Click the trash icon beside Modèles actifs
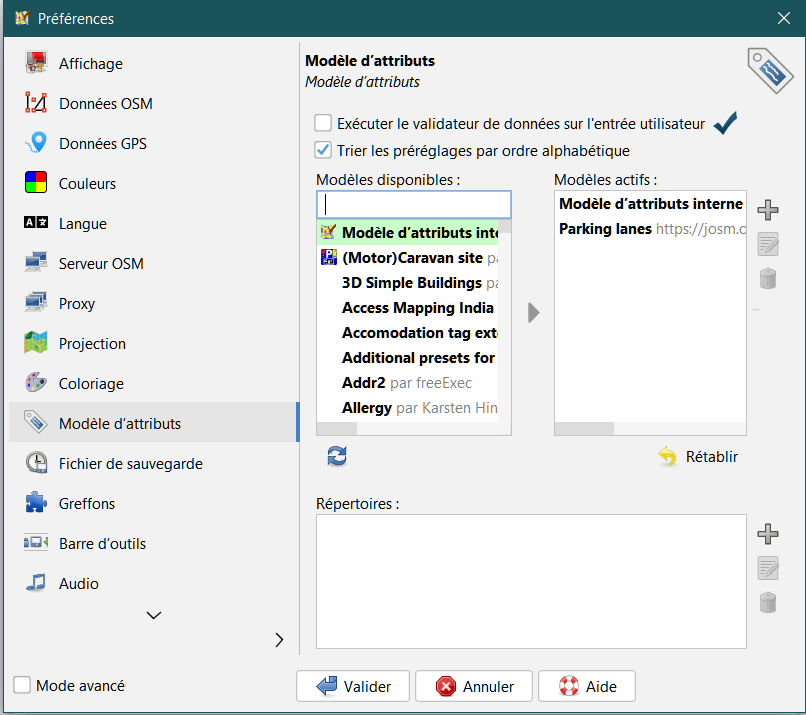806x715 pixels. (x=768, y=279)
